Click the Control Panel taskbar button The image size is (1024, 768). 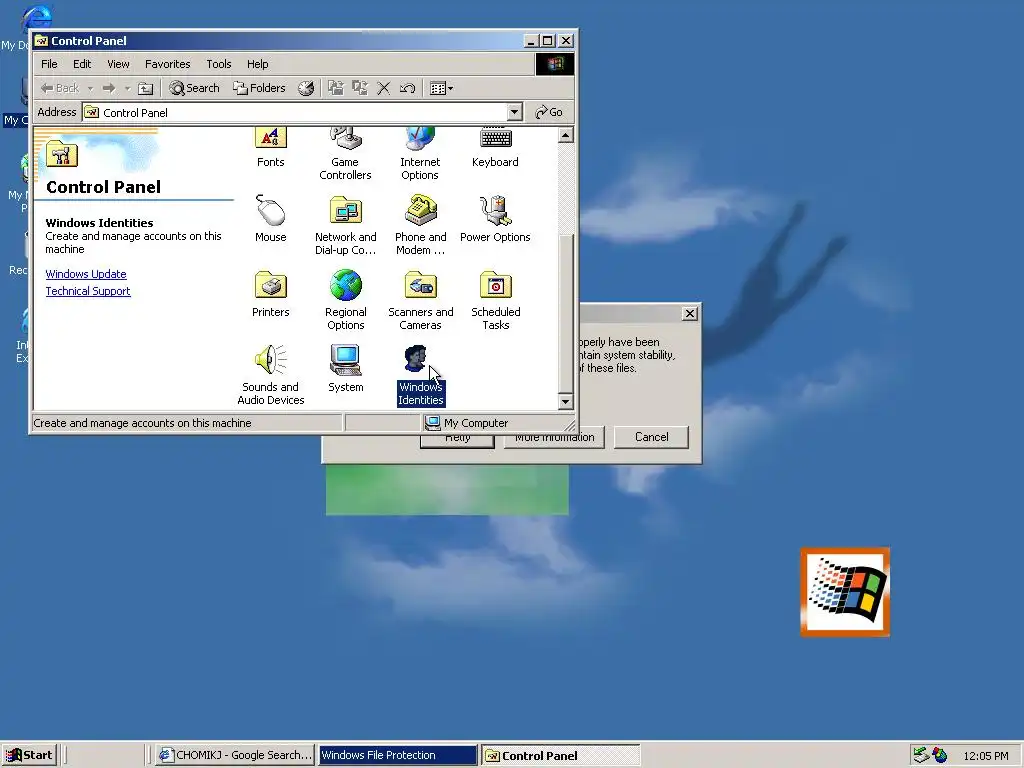click(561, 755)
